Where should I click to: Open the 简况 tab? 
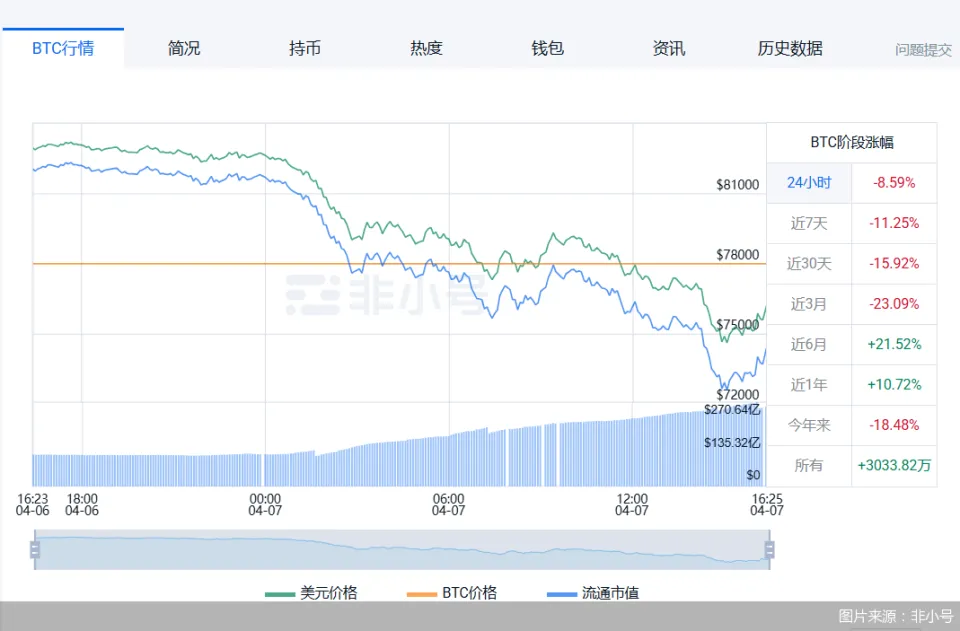point(184,48)
